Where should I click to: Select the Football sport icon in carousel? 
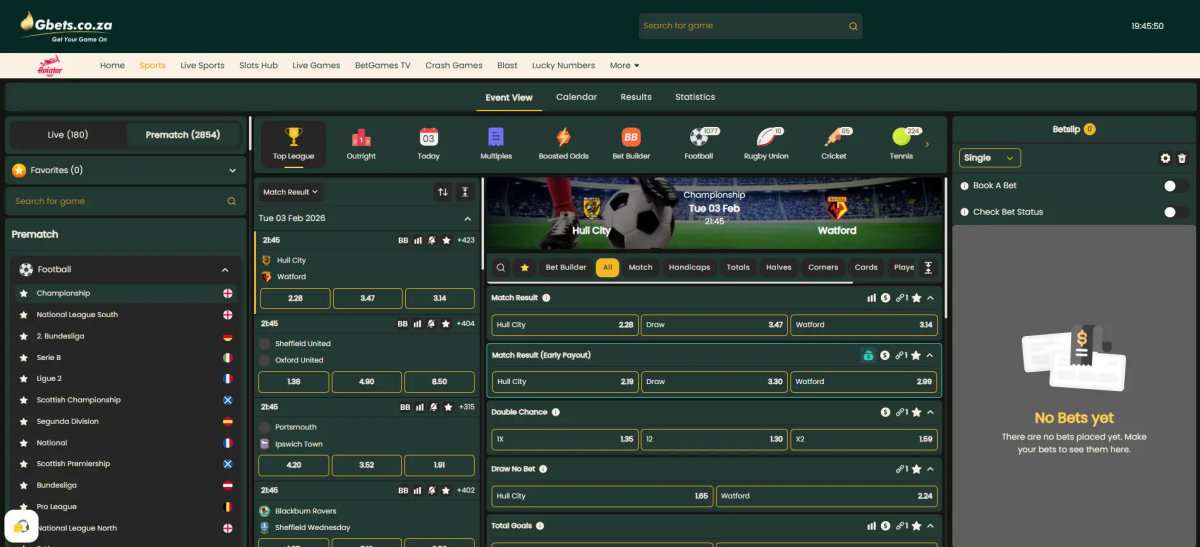pos(698,137)
